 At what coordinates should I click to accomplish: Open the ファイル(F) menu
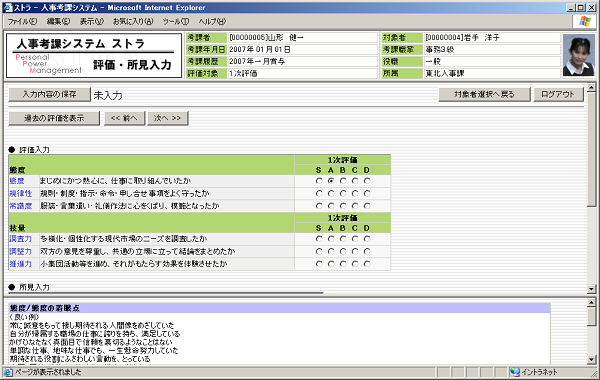[x=23, y=21]
